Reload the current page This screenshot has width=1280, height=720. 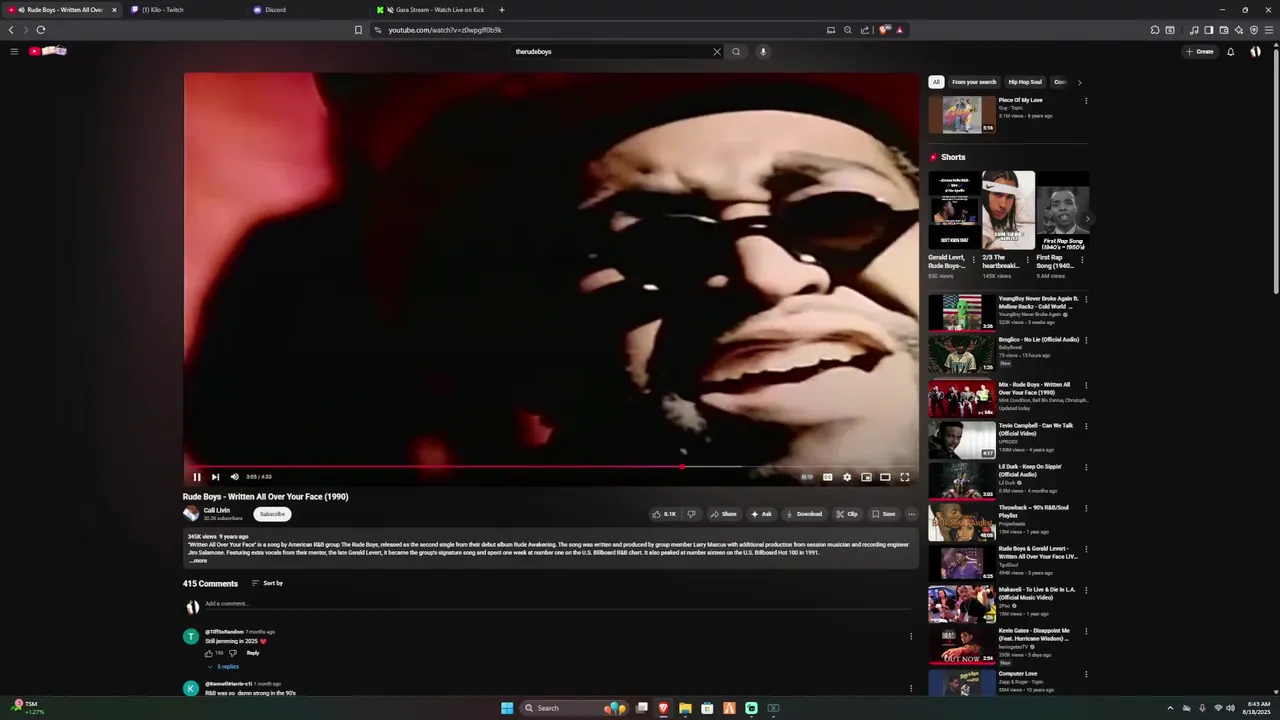41,30
